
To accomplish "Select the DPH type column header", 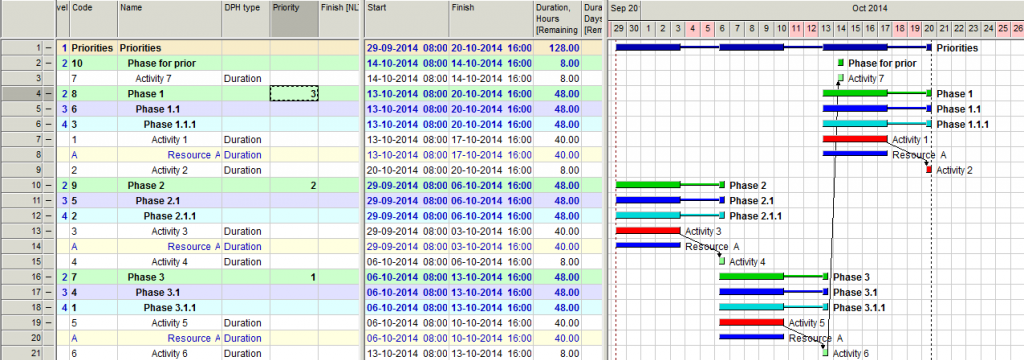I will point(246,18).
